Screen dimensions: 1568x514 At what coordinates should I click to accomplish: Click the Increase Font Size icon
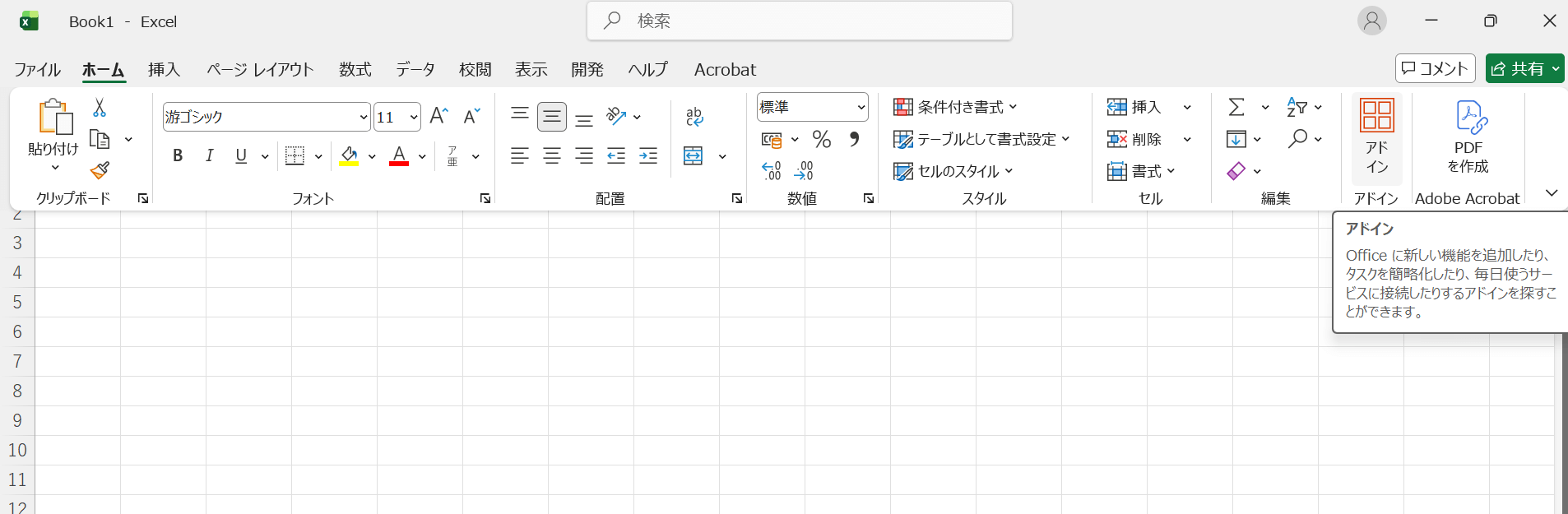coord(438,116)
